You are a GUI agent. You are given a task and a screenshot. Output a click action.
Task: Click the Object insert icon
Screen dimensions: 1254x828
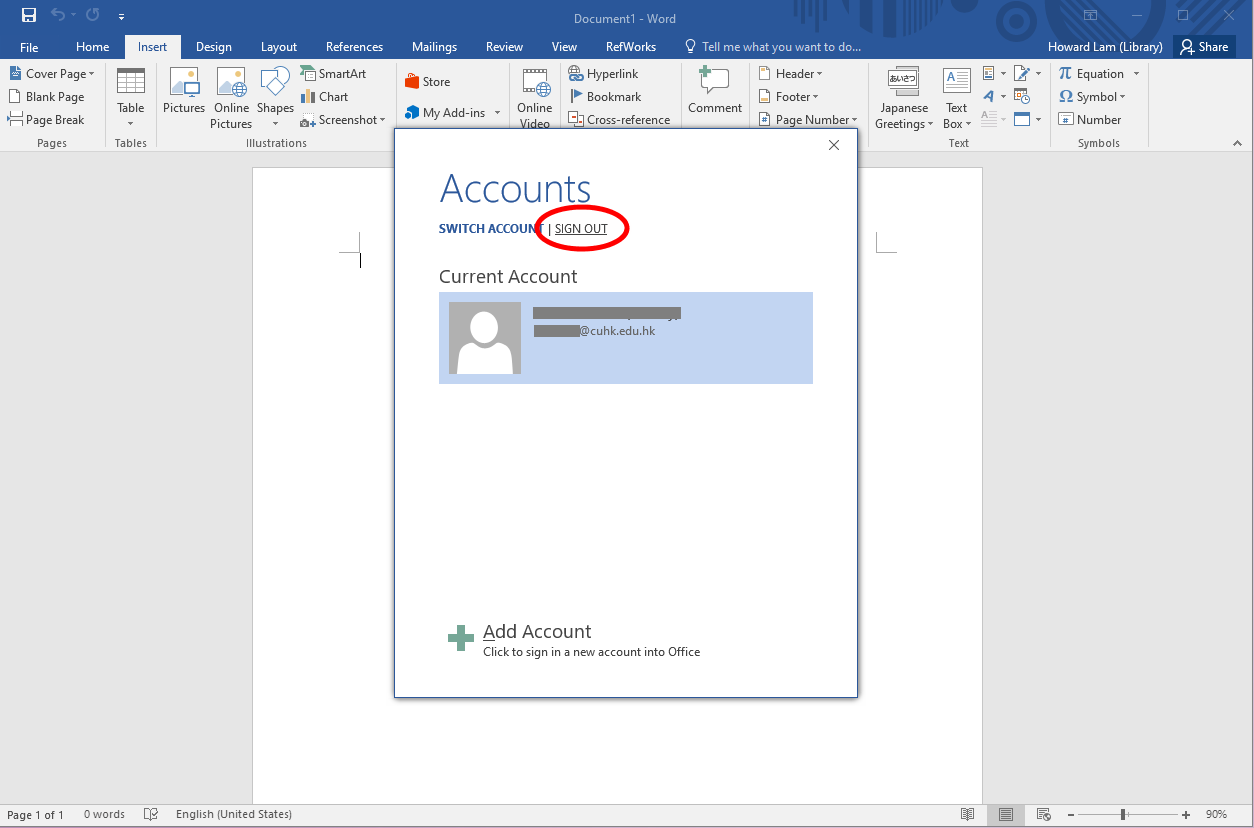(x=1022, y=120)
